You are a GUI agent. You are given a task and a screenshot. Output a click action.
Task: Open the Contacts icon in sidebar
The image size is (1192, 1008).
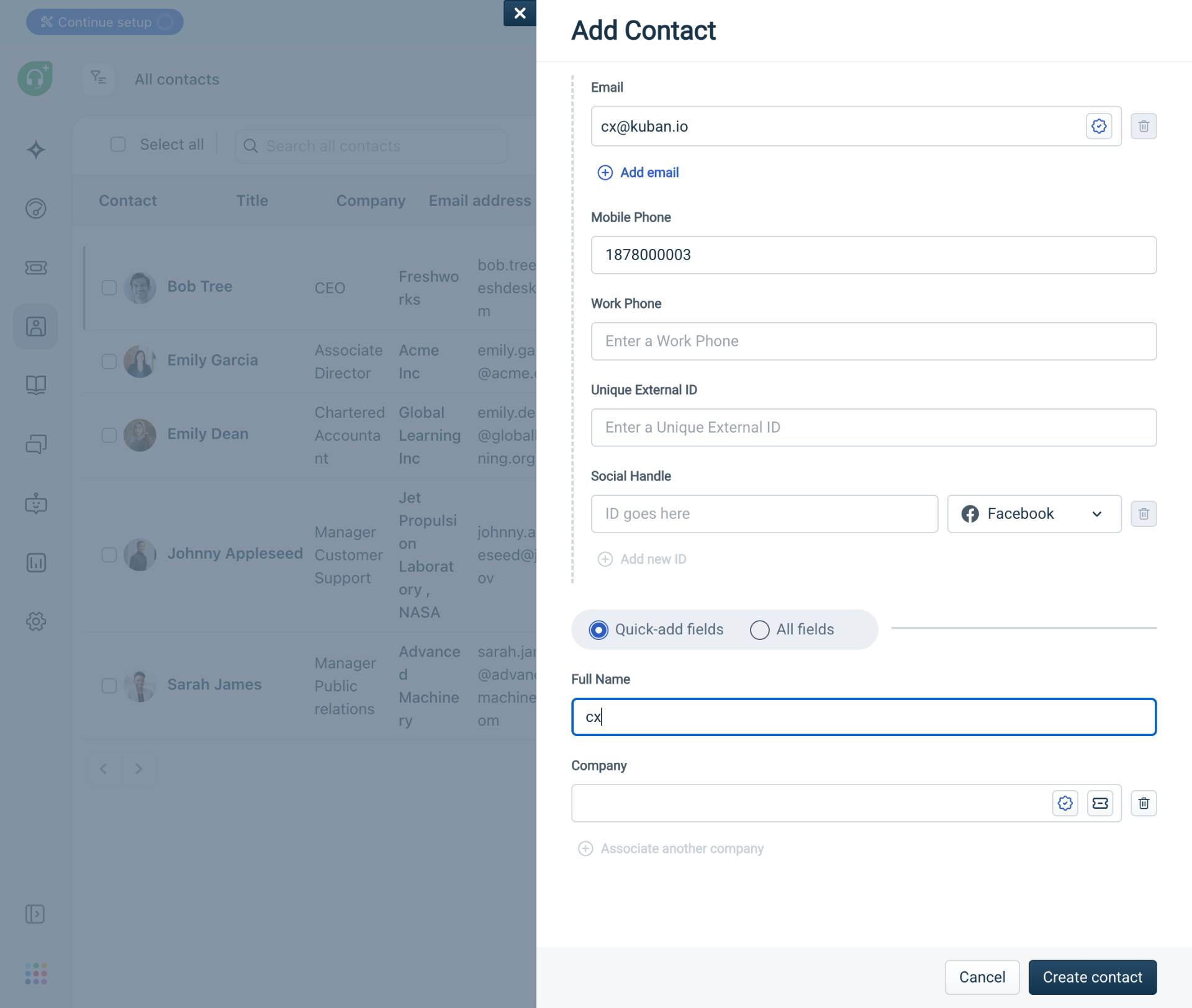pyautogui.click(x=35, y=326)
